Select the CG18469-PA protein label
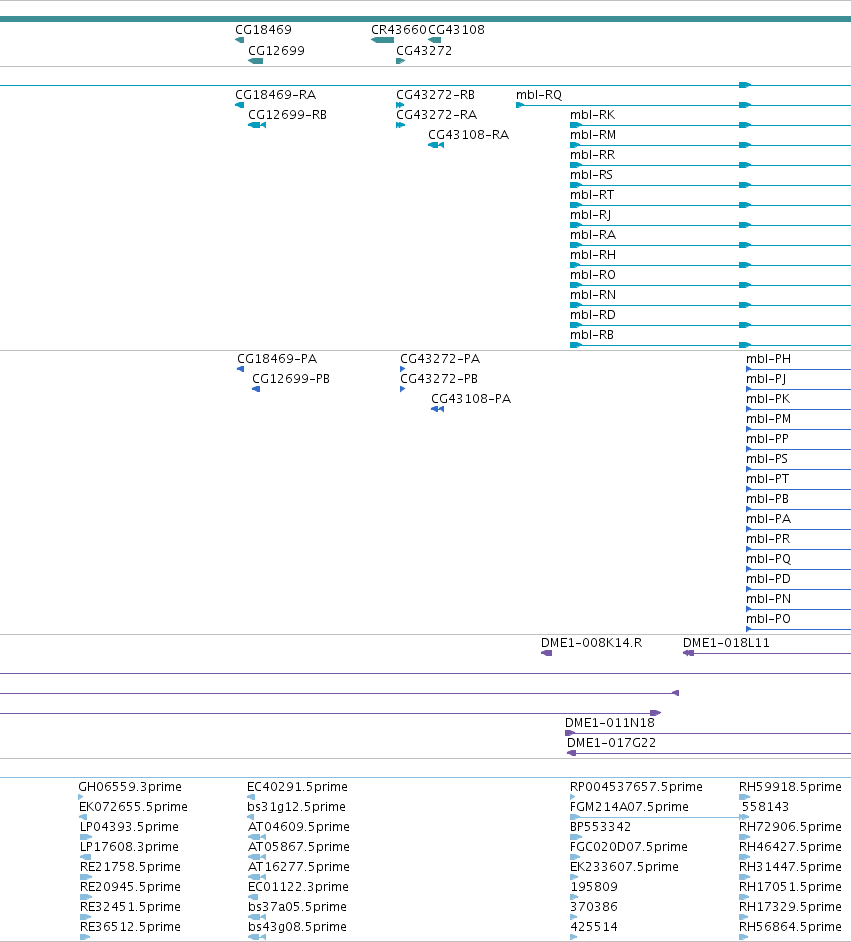This screenshot has width=851, height=942. click(277, 359)
